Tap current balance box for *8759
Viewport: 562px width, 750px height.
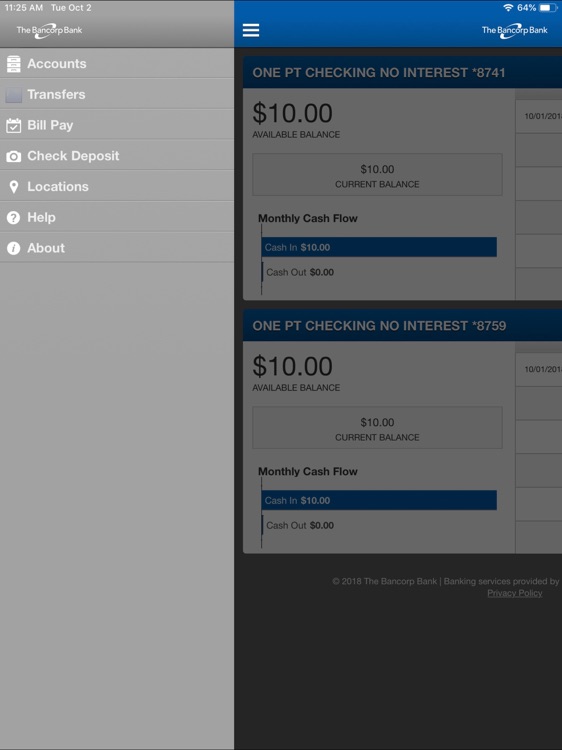pyautogui.click(x=377, y=428)
